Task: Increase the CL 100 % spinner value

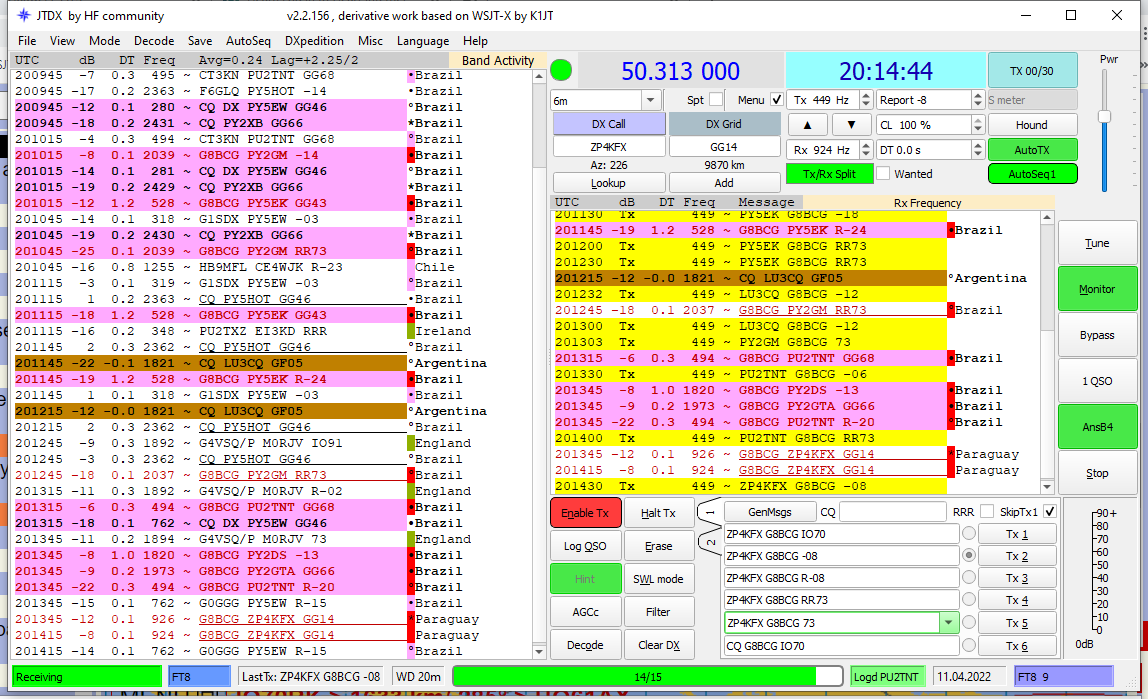Action: pos(977,121)
